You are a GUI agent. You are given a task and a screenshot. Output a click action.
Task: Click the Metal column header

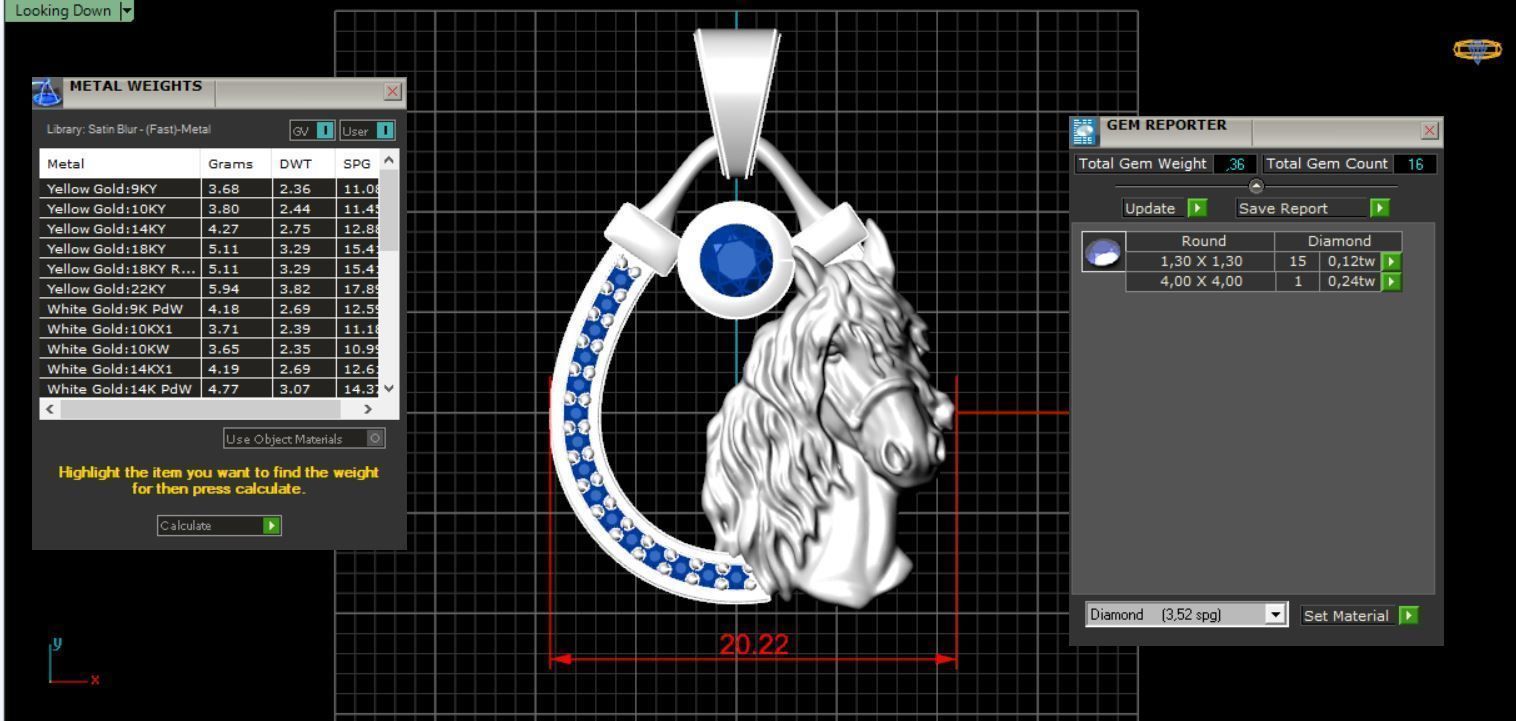click(120, 163)
